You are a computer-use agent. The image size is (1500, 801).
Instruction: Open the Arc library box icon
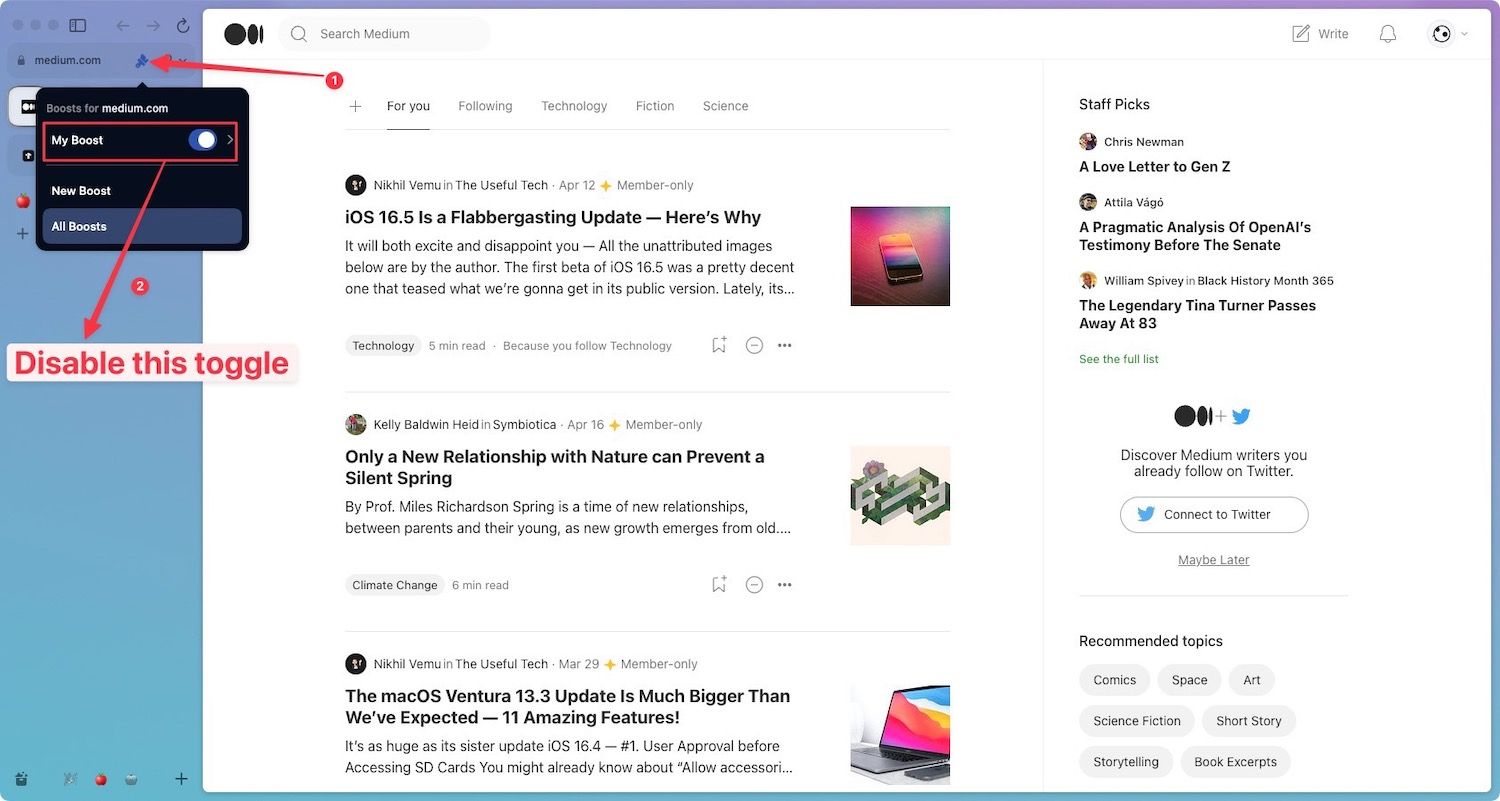pyautogui.click(x=22, y=779)
